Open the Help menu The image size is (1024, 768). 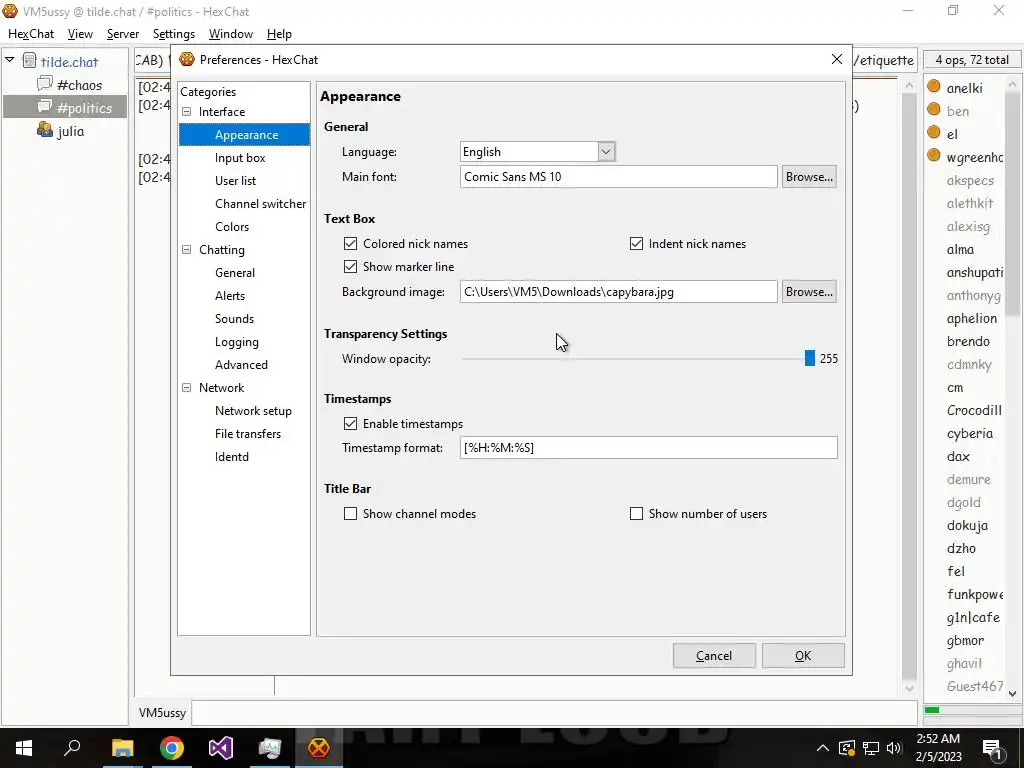tap(279, 34)
